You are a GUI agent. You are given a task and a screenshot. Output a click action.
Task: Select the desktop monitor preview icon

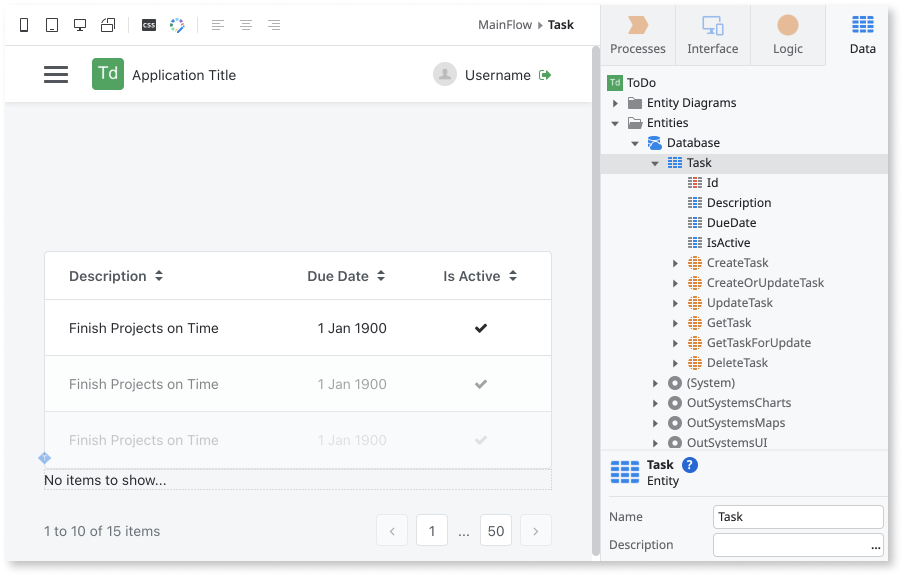(80, 25)
